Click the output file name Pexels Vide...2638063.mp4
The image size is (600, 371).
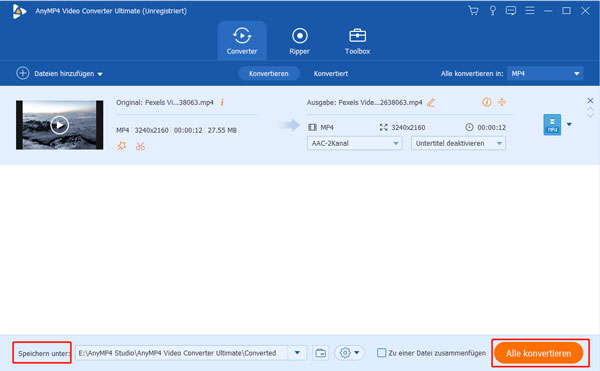(x=380, y=103)
